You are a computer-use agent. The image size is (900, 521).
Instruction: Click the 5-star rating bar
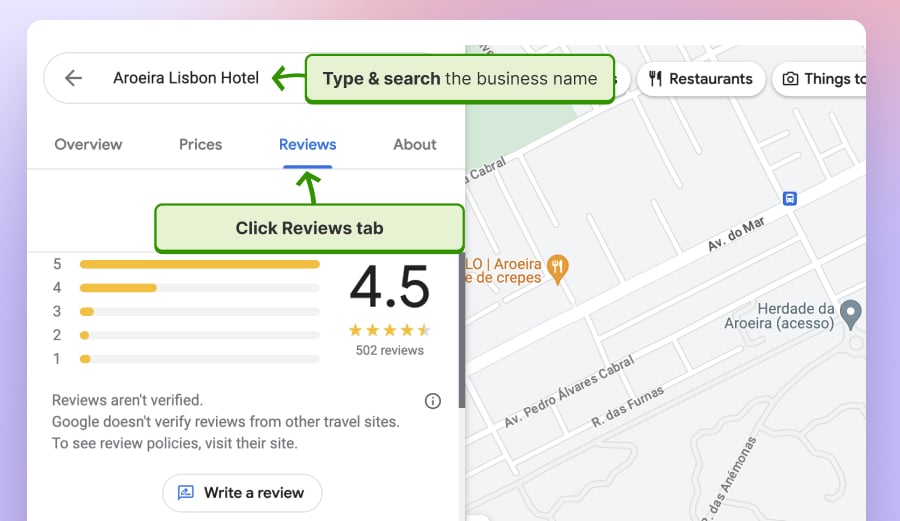point(199,264)
